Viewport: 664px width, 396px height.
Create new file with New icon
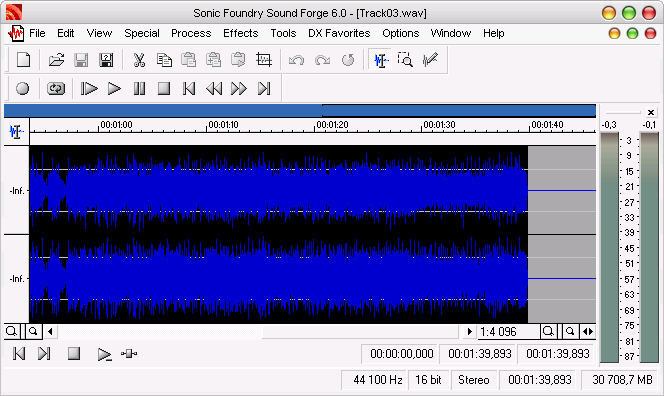pyautogui.click(x=23, y=60)
